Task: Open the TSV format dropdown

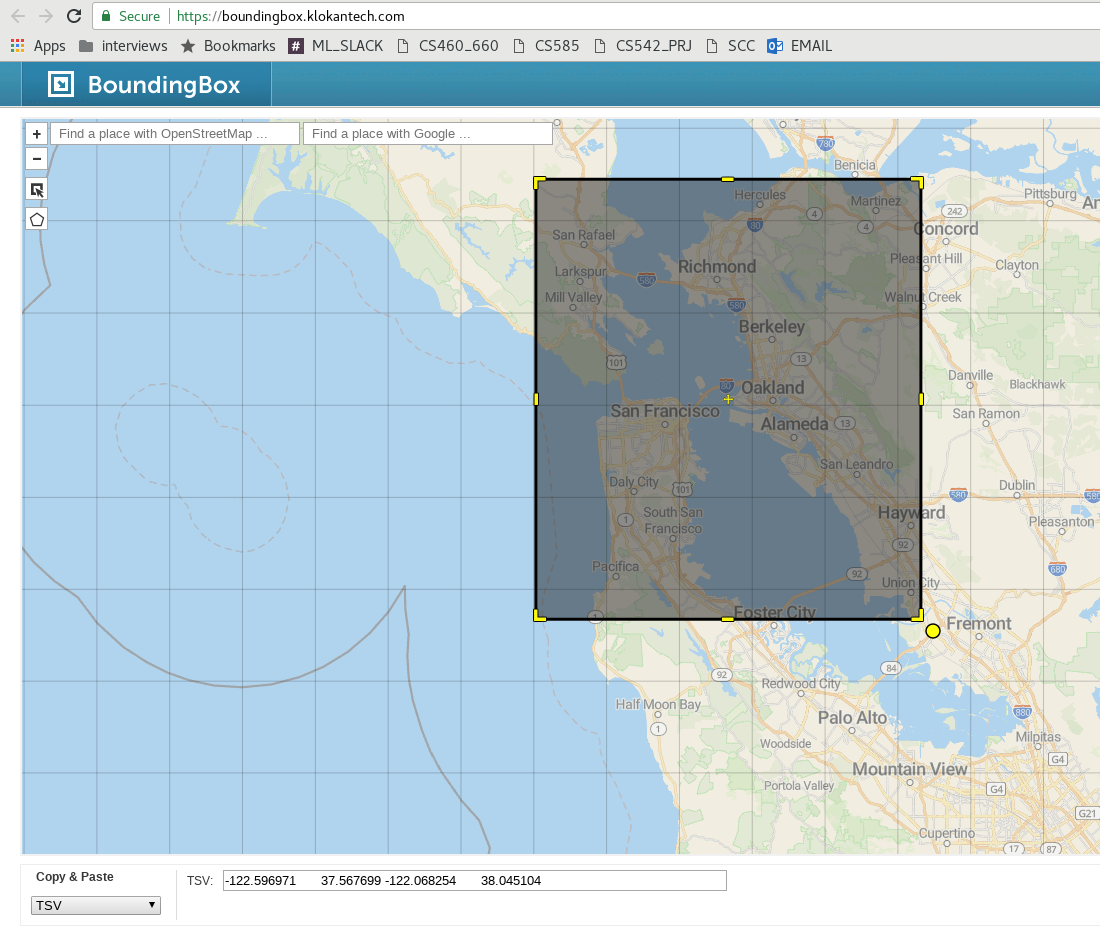Action: point(95,905)
